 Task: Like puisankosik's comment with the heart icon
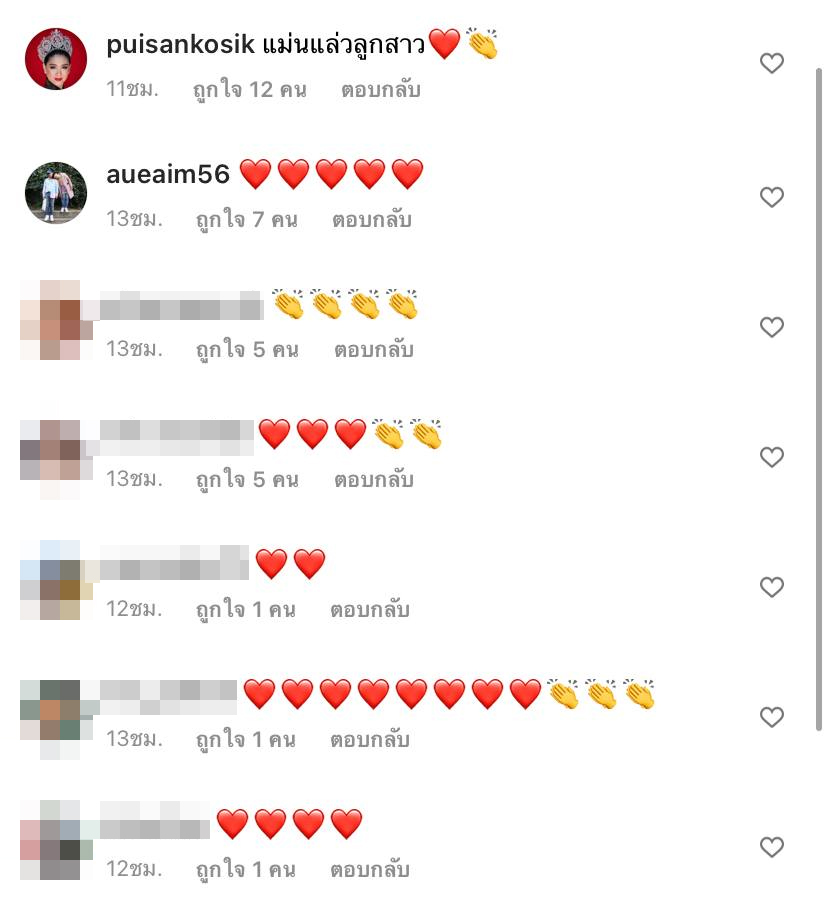[772, 63]
